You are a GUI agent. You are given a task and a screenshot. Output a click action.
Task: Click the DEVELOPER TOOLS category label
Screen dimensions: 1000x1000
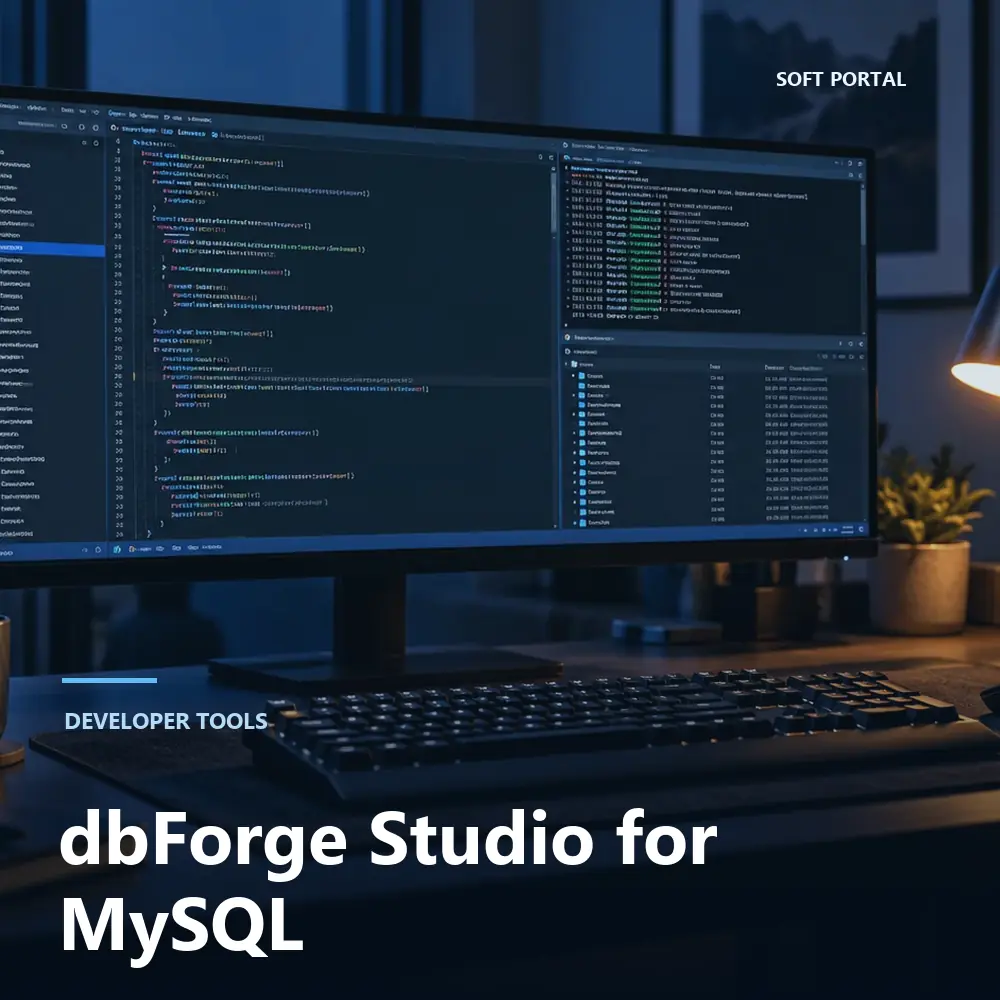pos(166,721)
